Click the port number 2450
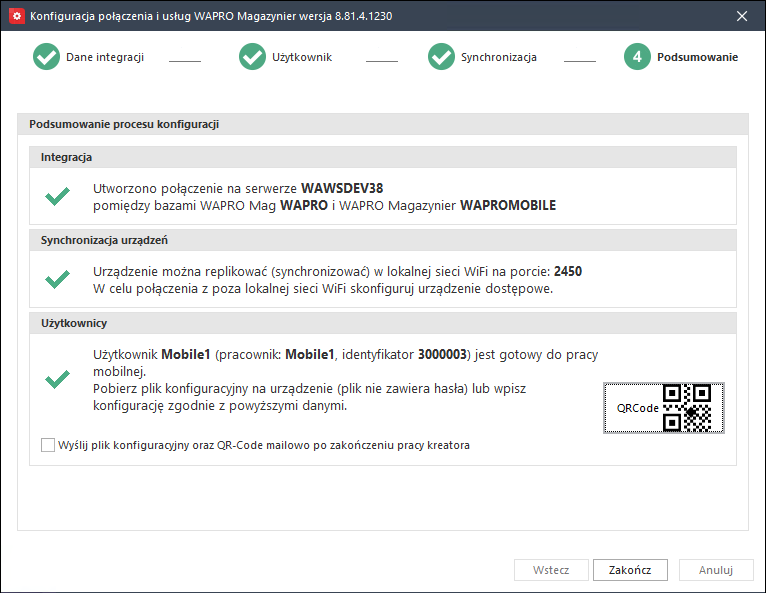Screen dimensions: 766x593 pyautogui.click(x=568, y=271)
